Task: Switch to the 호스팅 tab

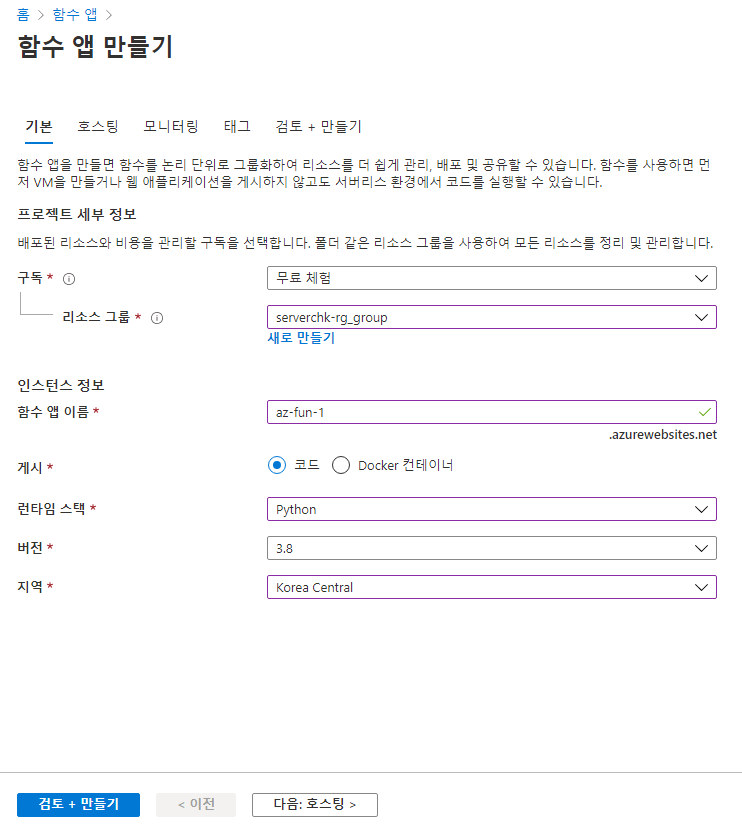Action: [98, 127]
